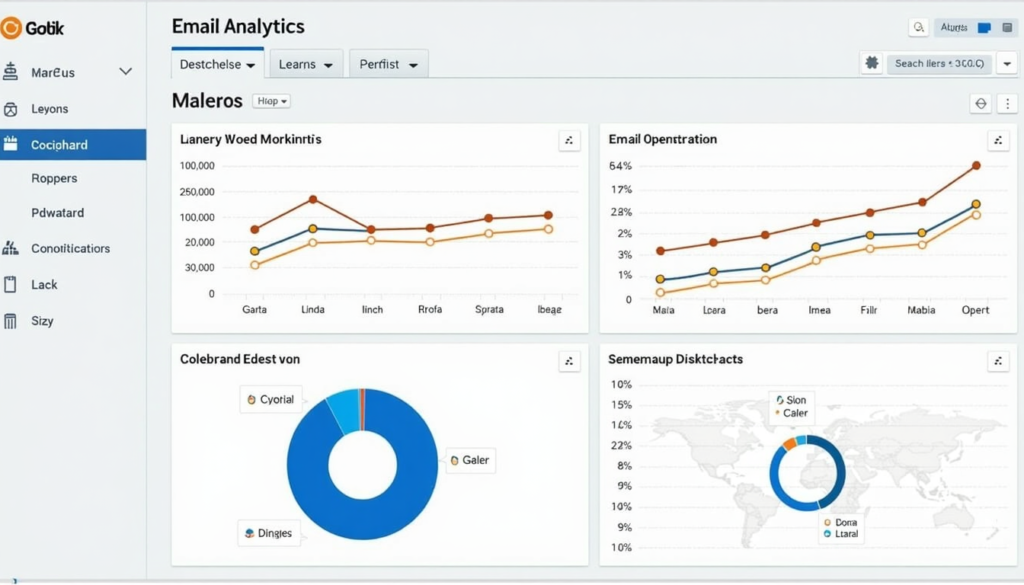1024x585 pixels.
Task: Click the three-dot more options icon
Action: point(1007,103)
